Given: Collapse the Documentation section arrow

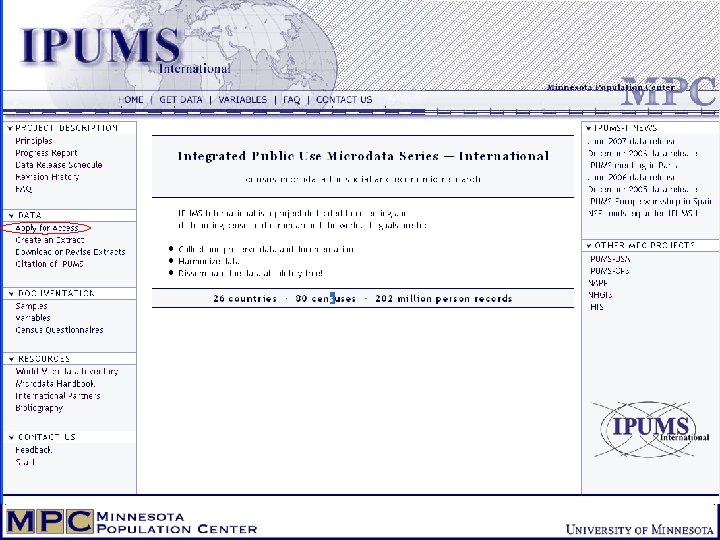Looking at the screenshot, I should [x=11, y=293].
